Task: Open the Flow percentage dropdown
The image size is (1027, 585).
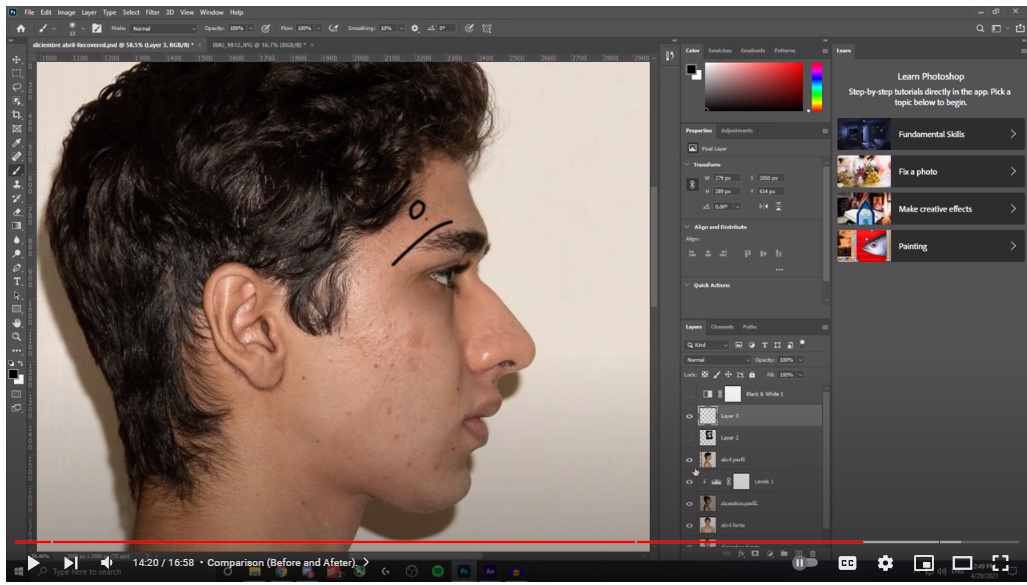Action: pos(318,28)
